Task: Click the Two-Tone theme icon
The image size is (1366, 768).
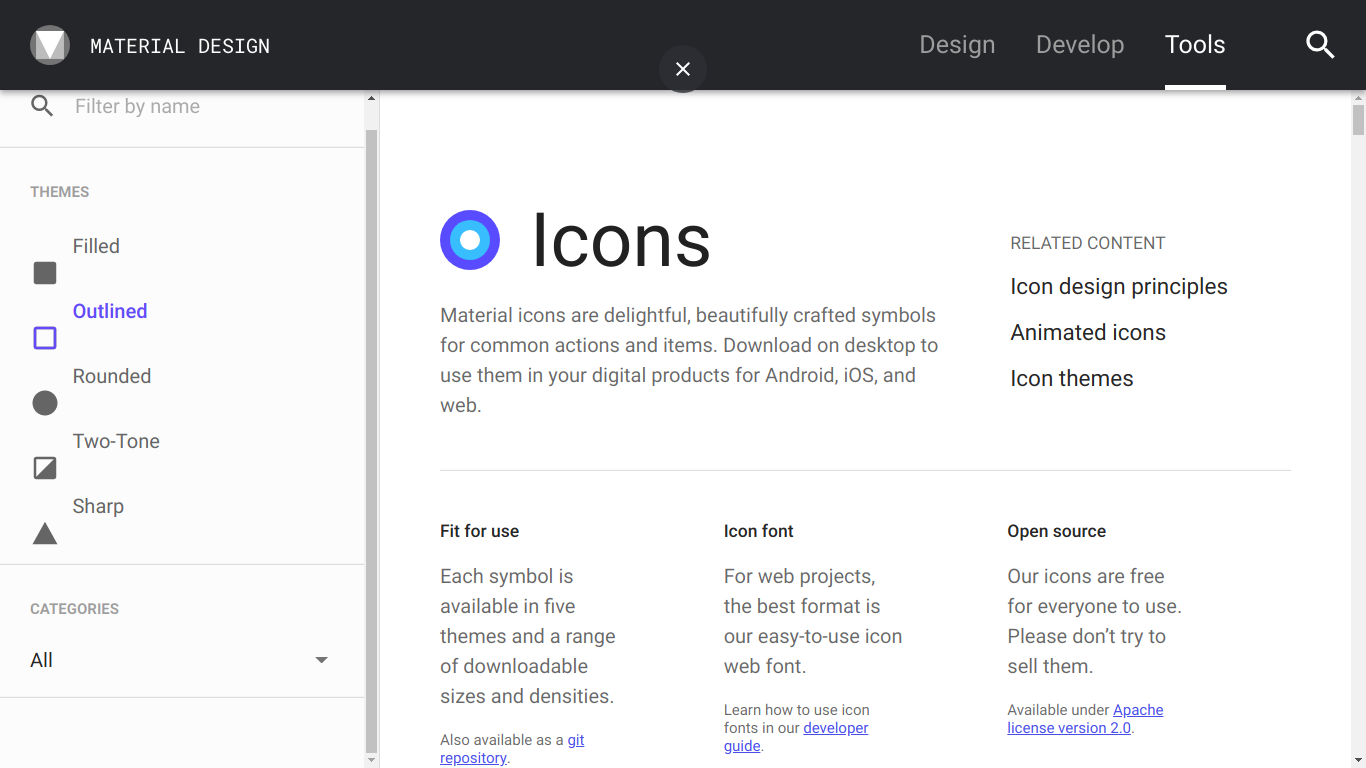Action: point(44,467)
